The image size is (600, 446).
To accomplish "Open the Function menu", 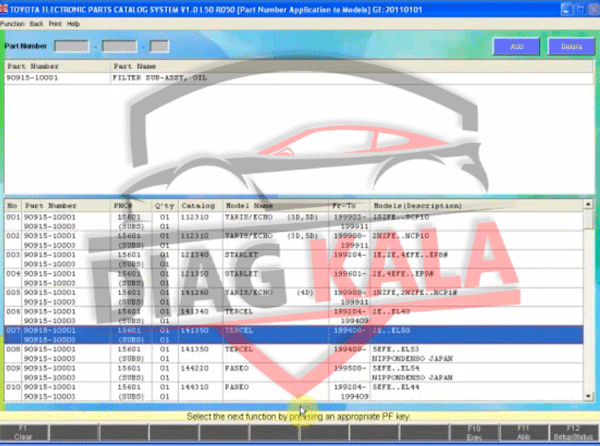I will pyautogui.click(x=12, y=24).
